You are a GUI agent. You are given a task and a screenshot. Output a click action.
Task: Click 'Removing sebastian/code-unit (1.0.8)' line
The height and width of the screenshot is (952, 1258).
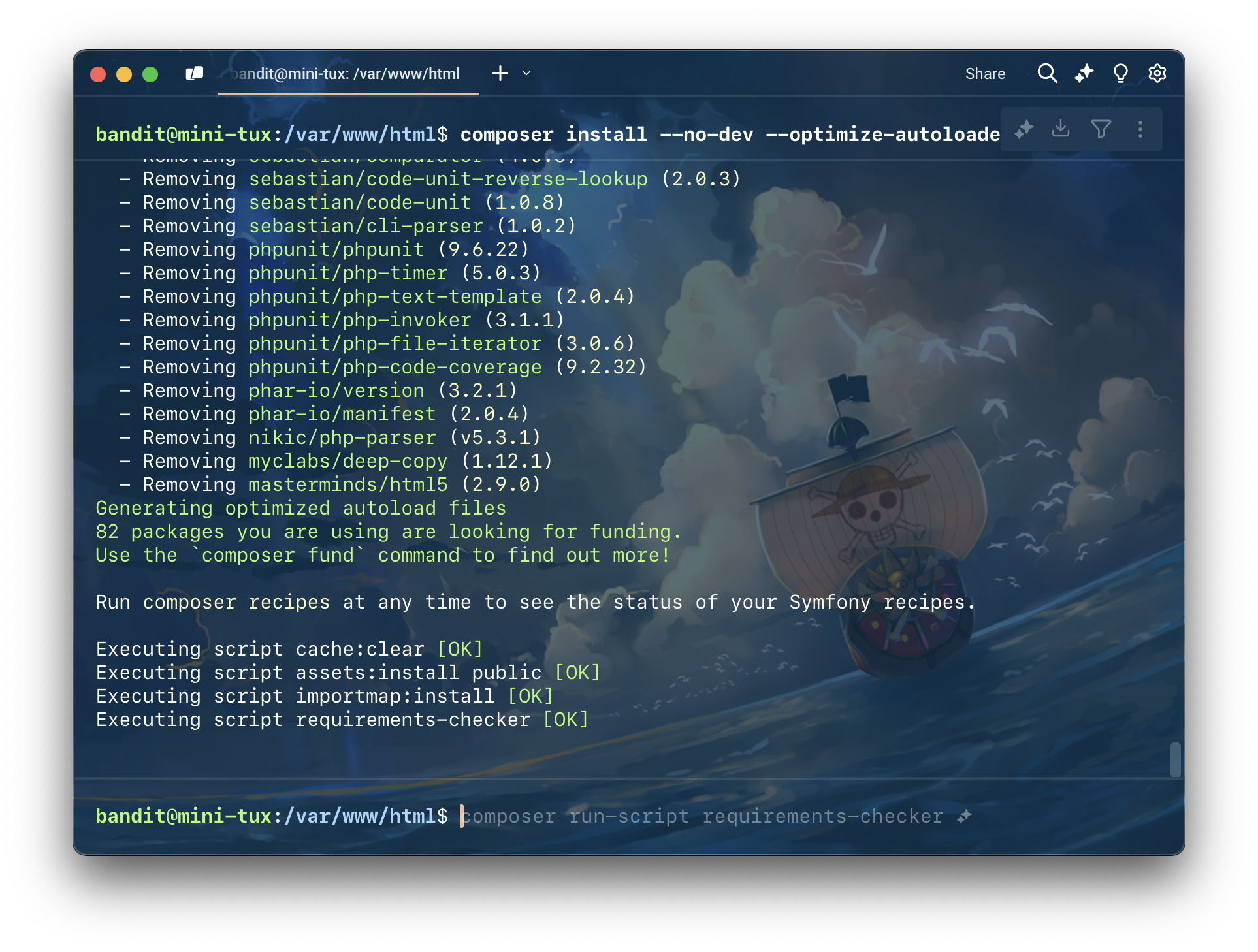pos(342,202)
